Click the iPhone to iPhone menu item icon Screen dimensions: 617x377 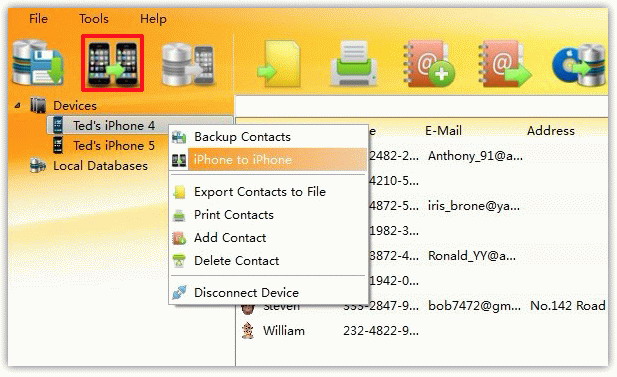(179, 160)
